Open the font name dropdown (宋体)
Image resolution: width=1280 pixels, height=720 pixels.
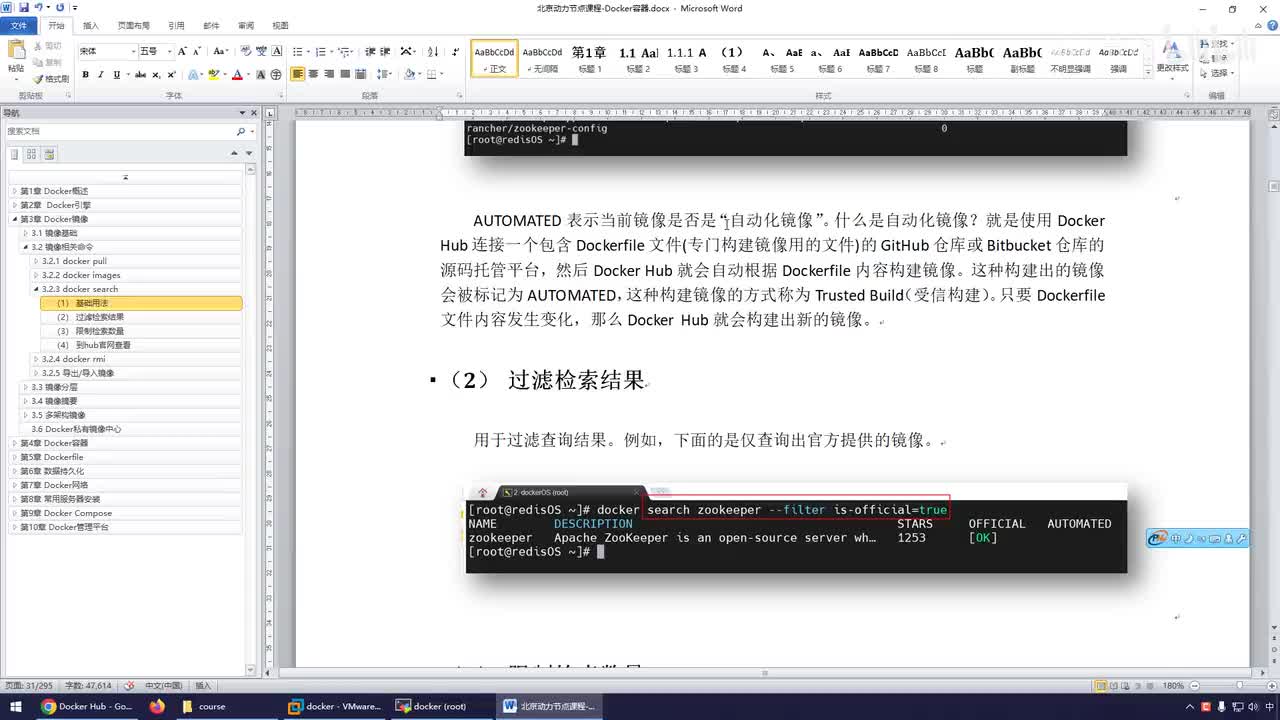click(x=132, y=51)
